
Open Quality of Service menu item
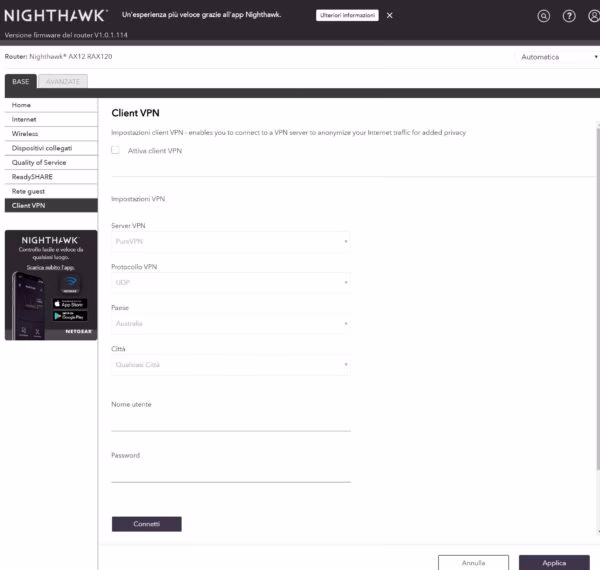coord(51,163)
